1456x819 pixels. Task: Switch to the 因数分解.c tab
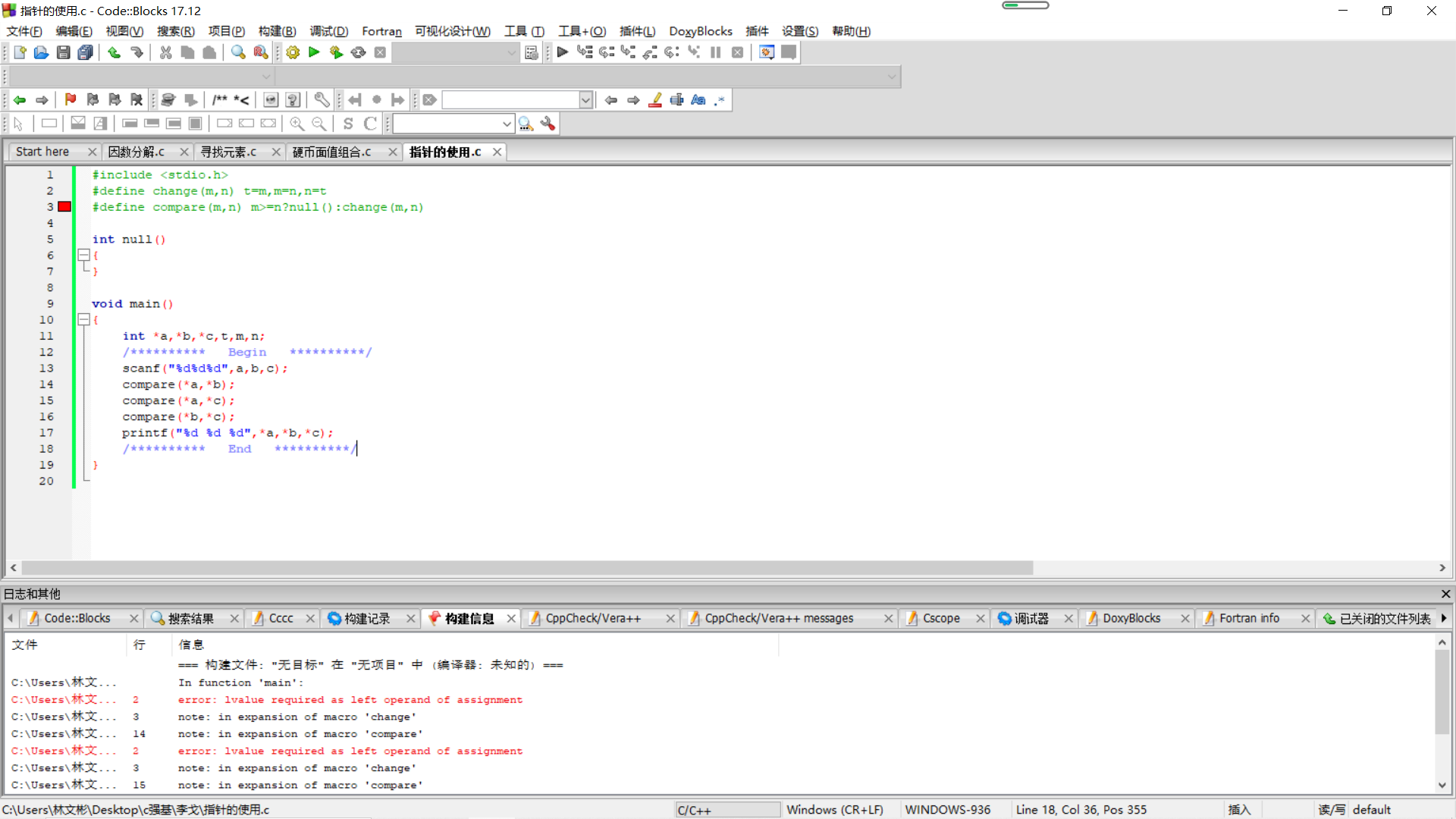136,152
